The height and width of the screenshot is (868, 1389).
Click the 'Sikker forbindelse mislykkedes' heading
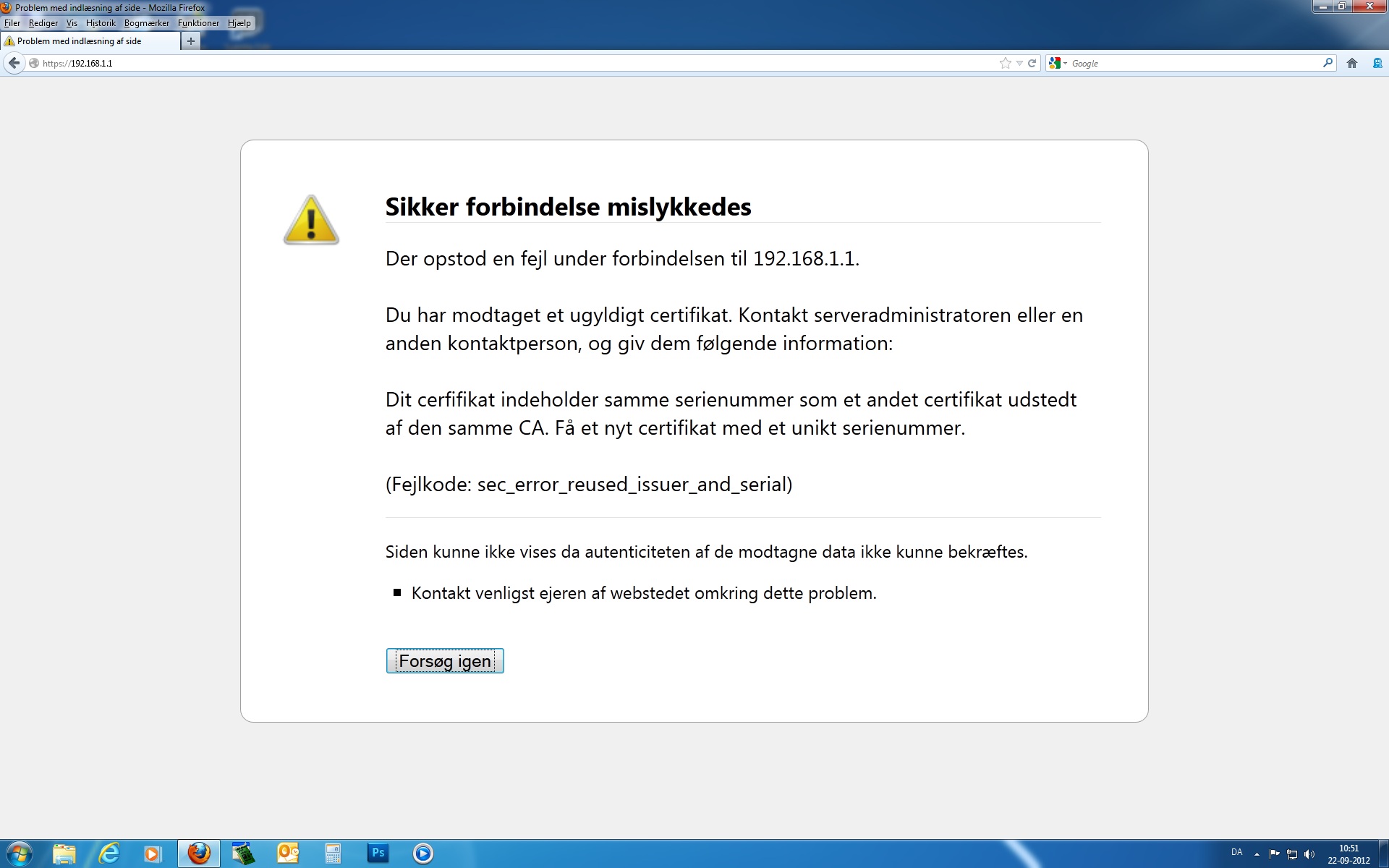[x=568, y=207]
